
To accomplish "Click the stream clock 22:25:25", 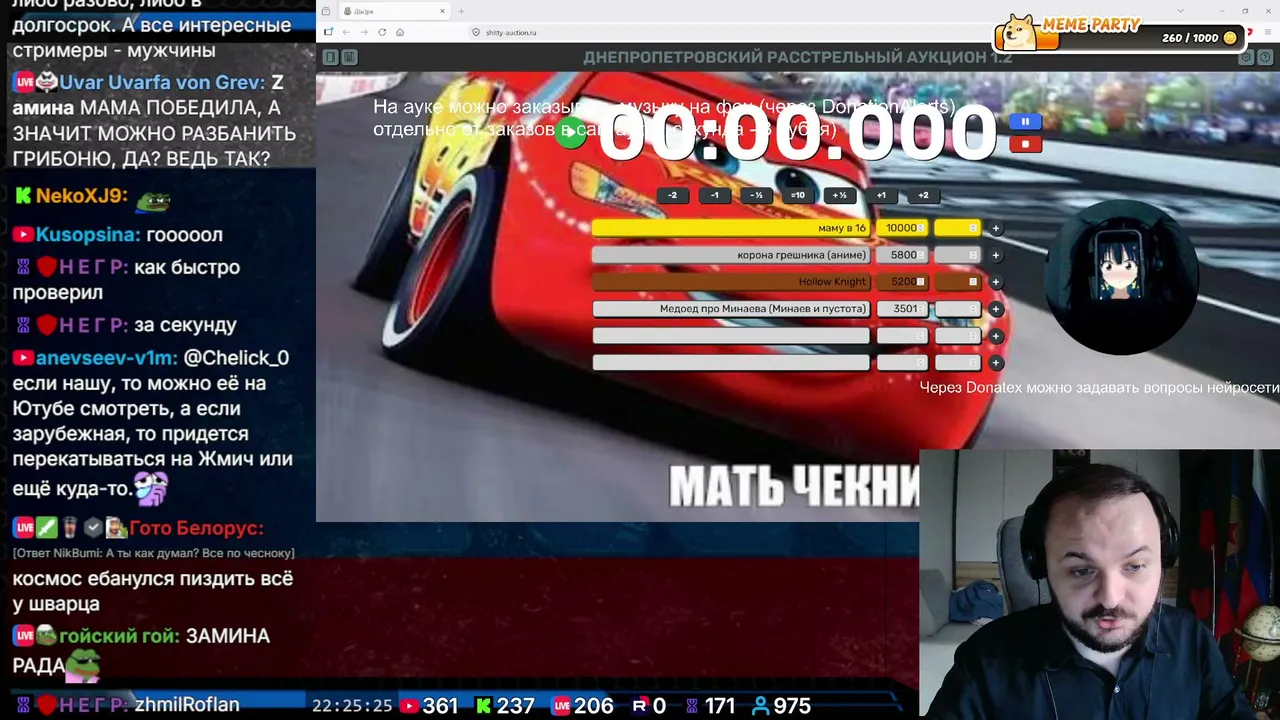I will point(352,706).
